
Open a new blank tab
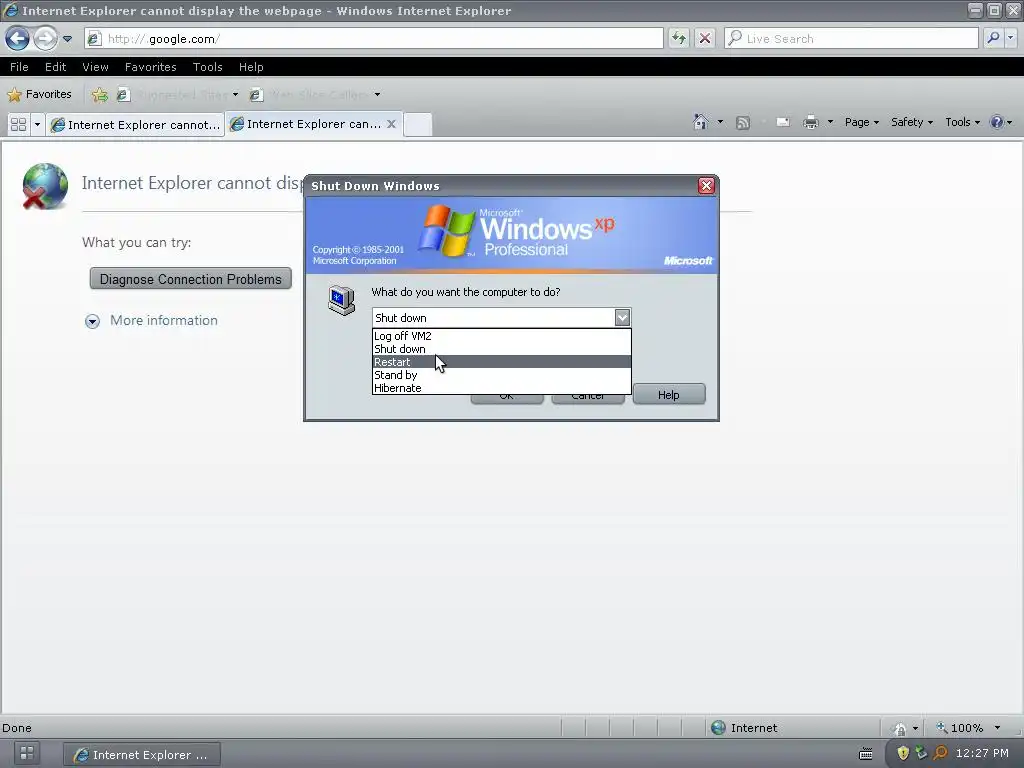(417, 124)
